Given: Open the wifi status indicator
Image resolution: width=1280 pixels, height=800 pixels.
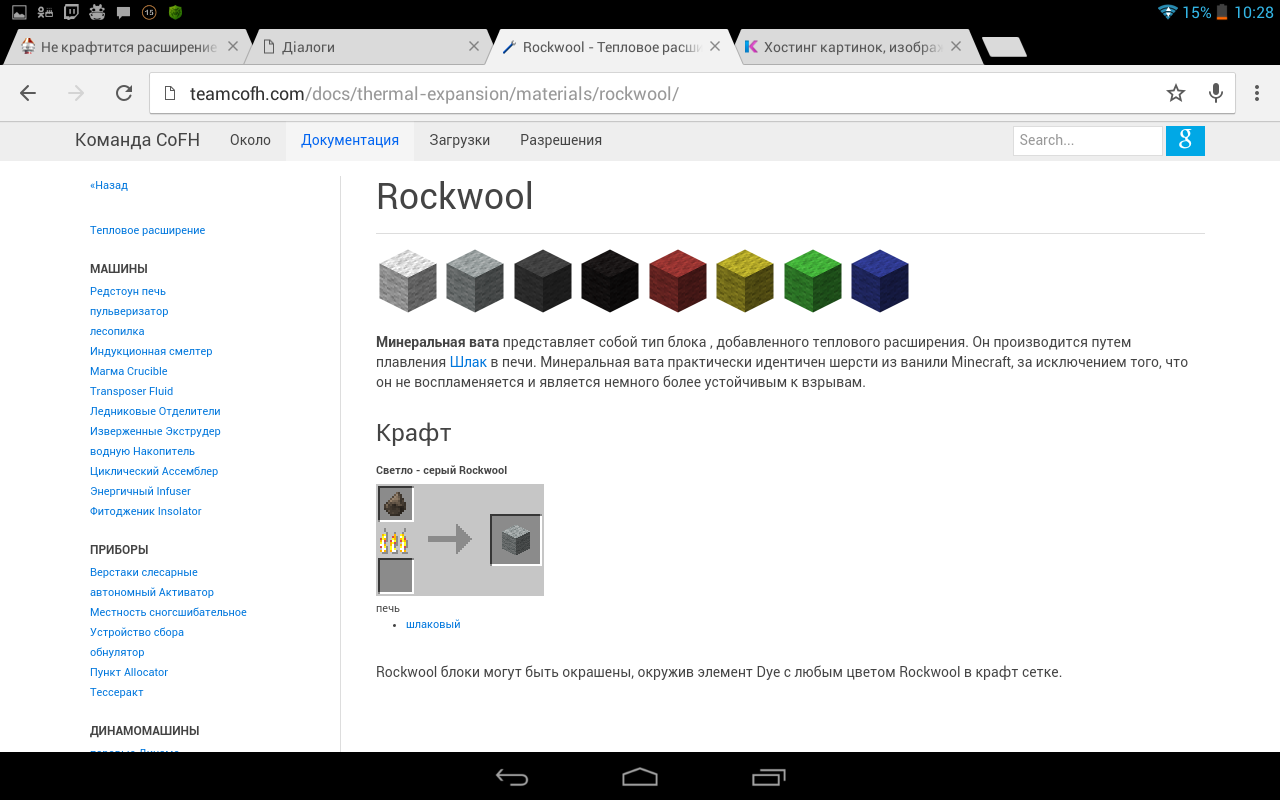Looking at the screenshot, I should click(1167, 12).
